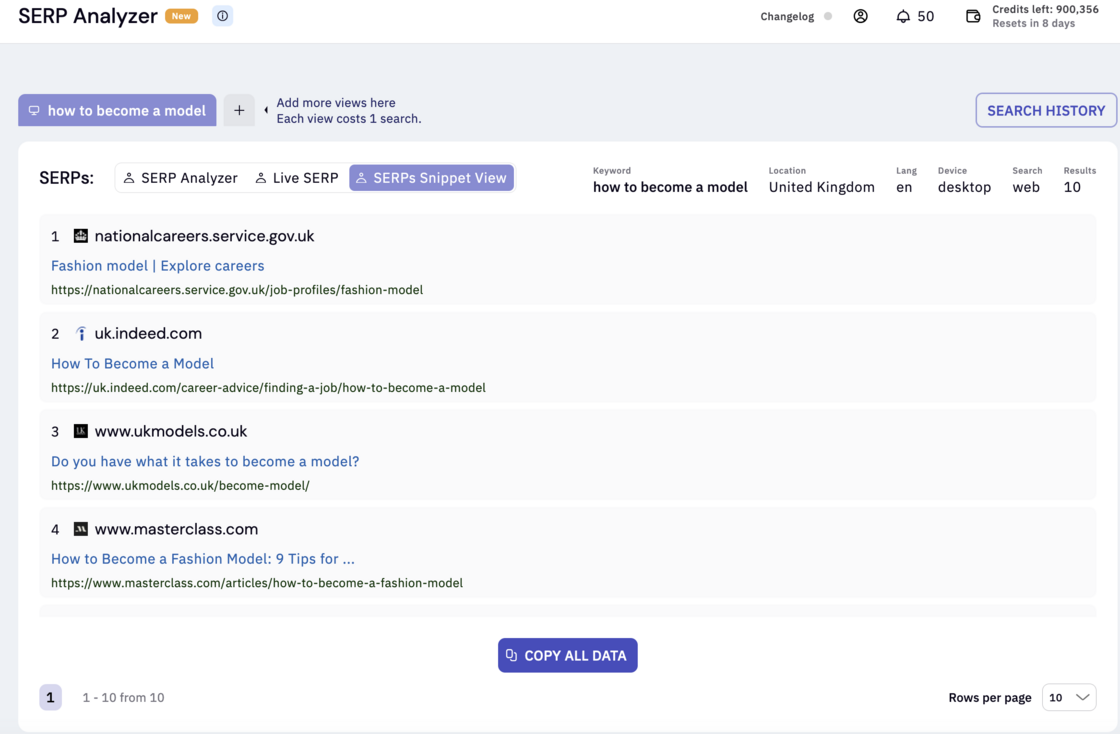Image resolution: width=1120 pixels, height=734 pixels.
Task: Expand the Rows per page dropdown
Action: pos(1069,698)
